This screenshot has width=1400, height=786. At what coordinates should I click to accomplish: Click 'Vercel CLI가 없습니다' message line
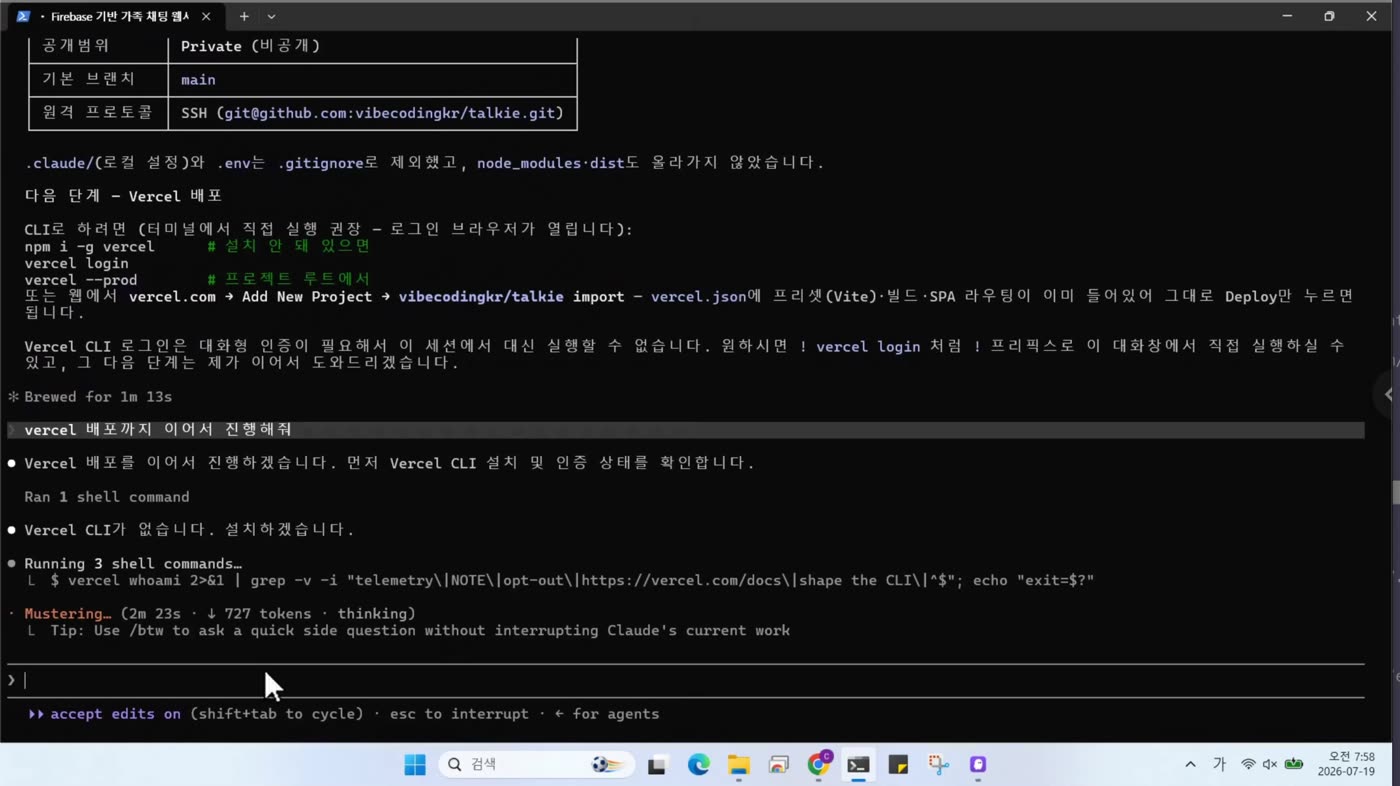pos(190,530)
